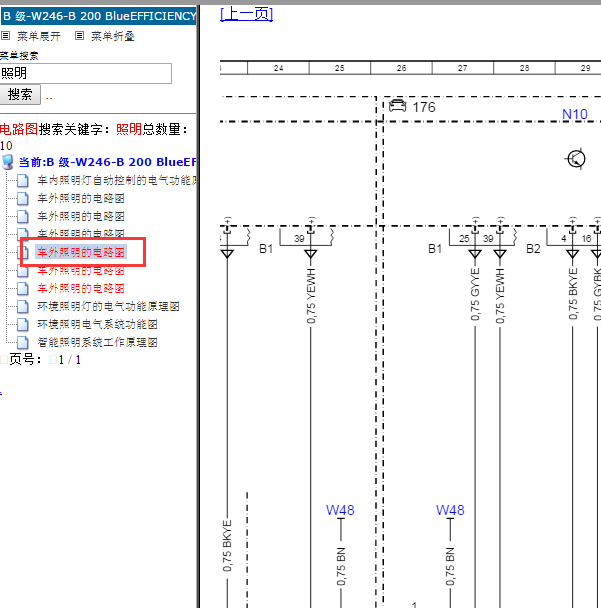Click result count 10

pos(6,146)
